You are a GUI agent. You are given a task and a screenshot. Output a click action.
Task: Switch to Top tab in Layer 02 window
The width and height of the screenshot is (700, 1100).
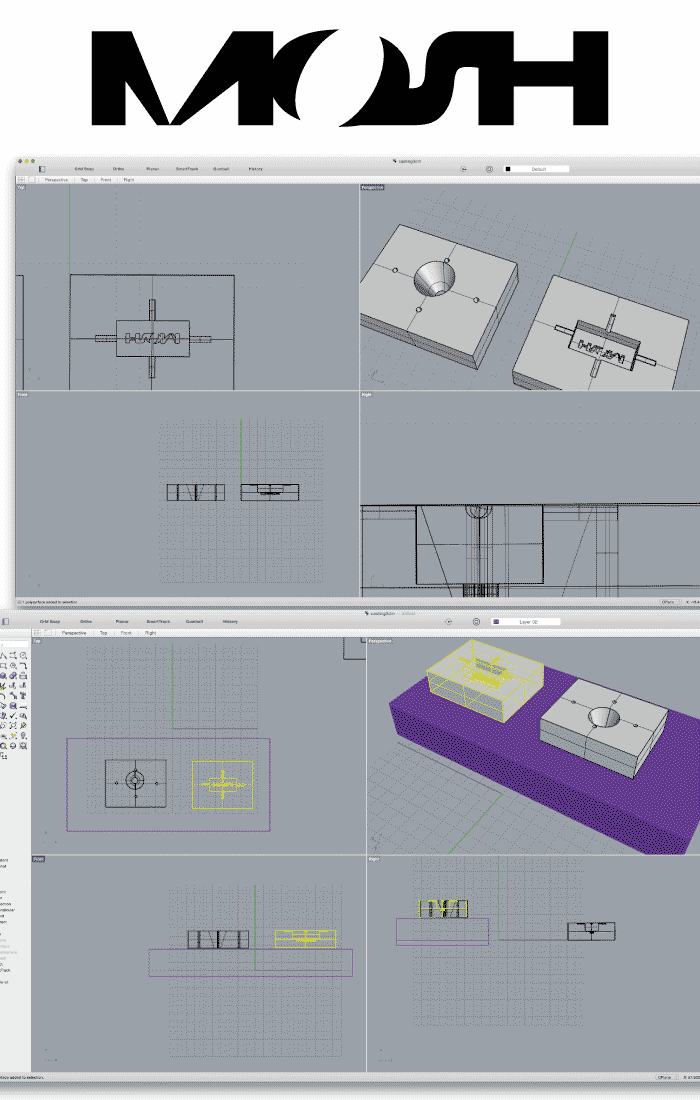(x=103, y=633)
